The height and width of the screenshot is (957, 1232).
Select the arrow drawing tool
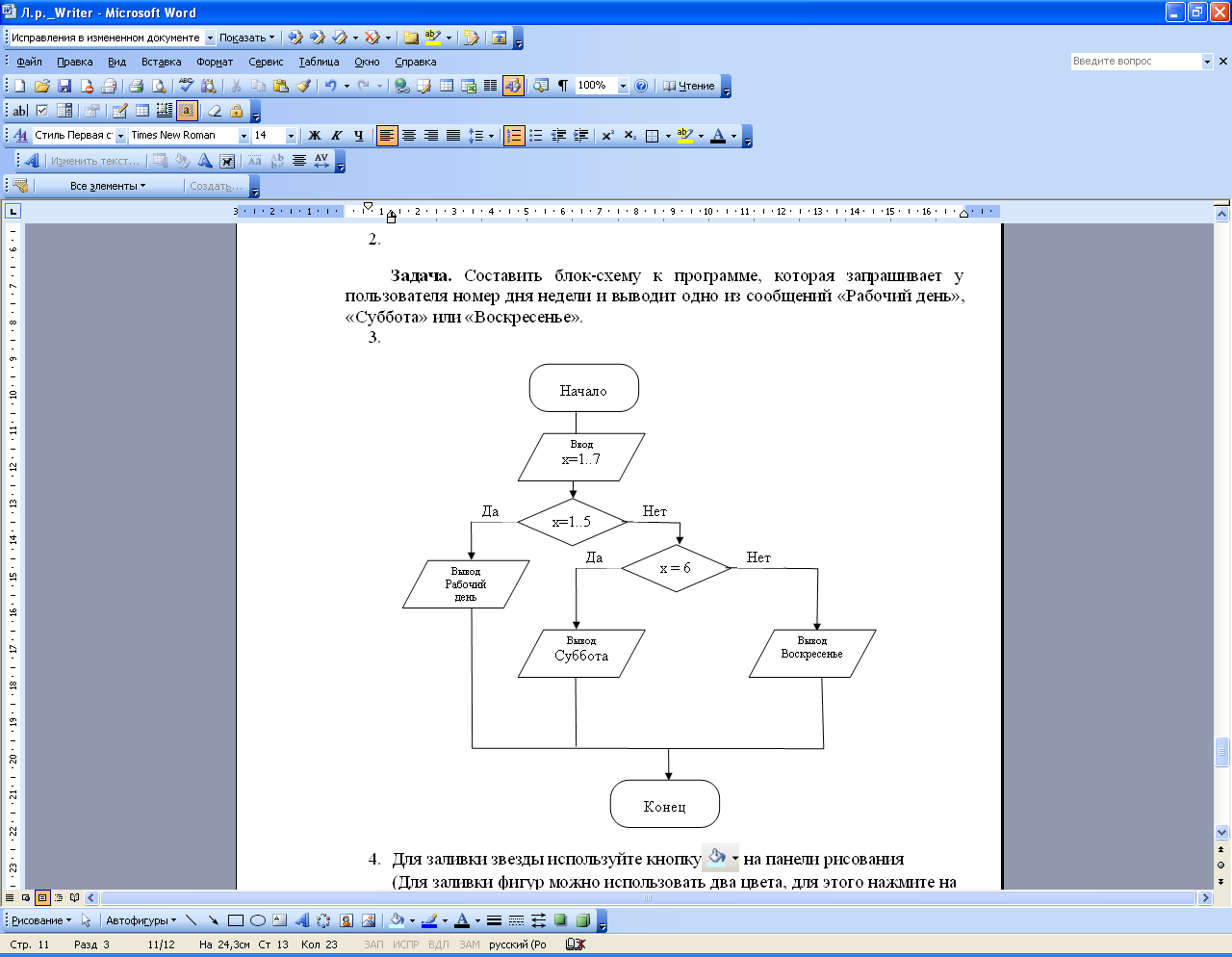tap(213, 920)
